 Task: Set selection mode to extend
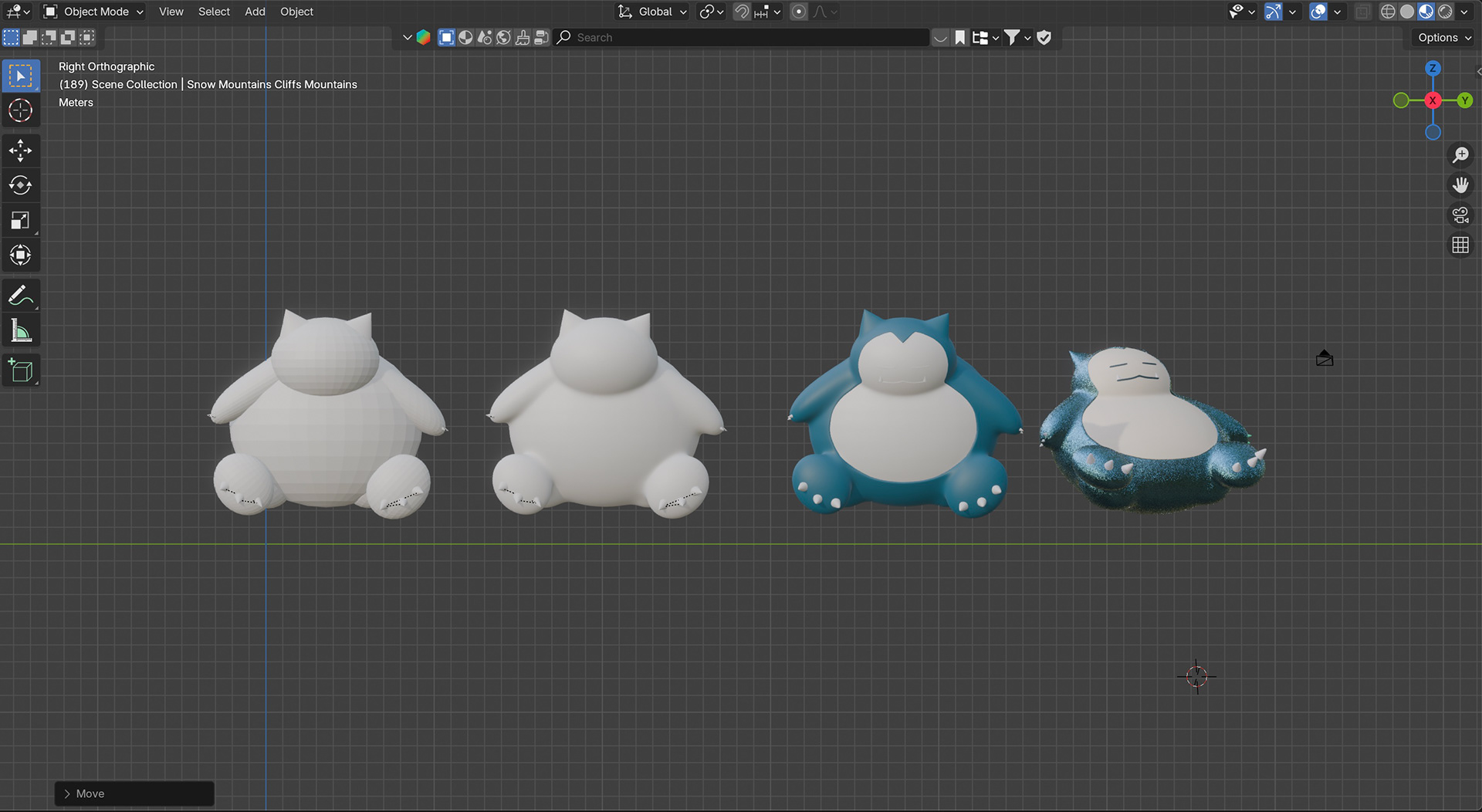(x=30, y=37)
